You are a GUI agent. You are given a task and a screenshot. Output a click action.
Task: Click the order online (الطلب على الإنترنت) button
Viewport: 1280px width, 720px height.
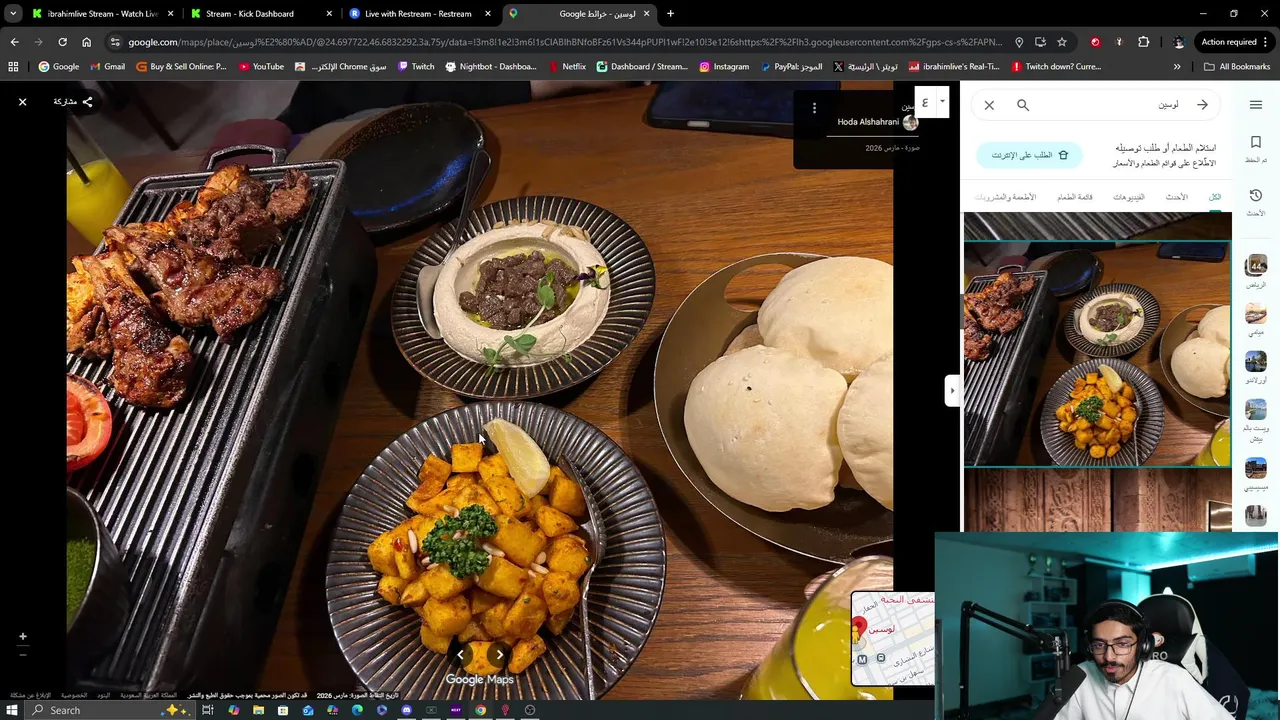pyautogui.click(x=1029, y=155)
